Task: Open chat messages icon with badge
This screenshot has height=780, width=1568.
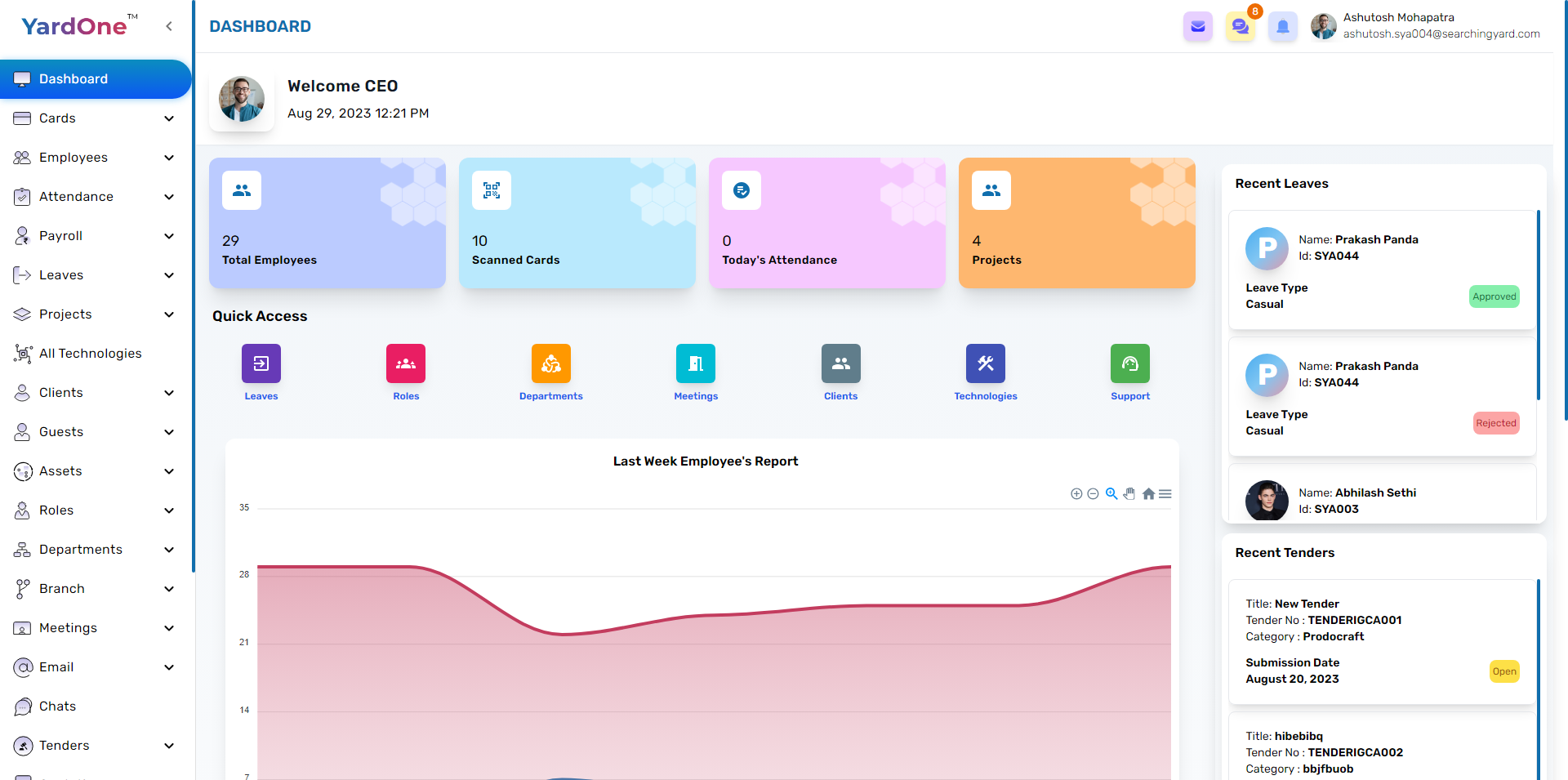Action: coord(1240,27)
